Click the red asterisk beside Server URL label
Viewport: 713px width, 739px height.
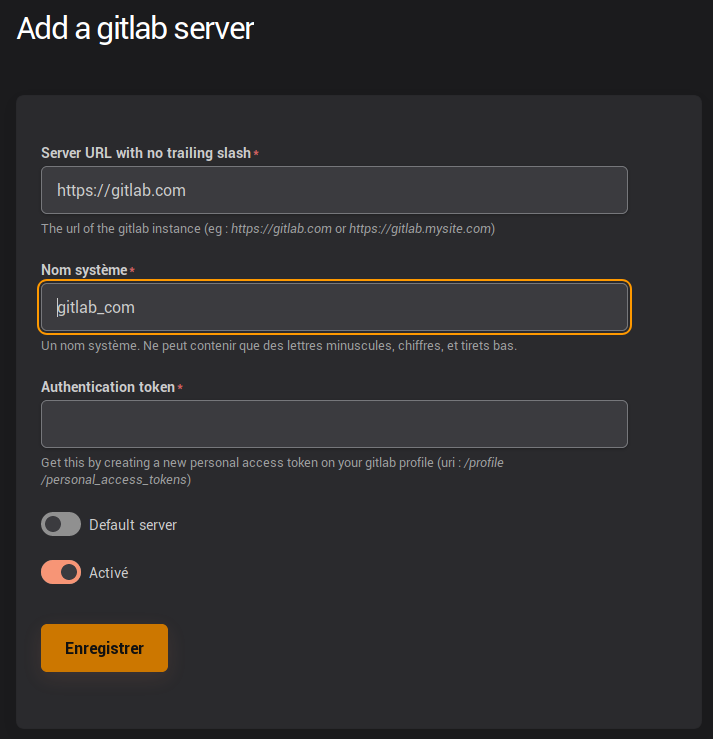(x=256, y=154)
